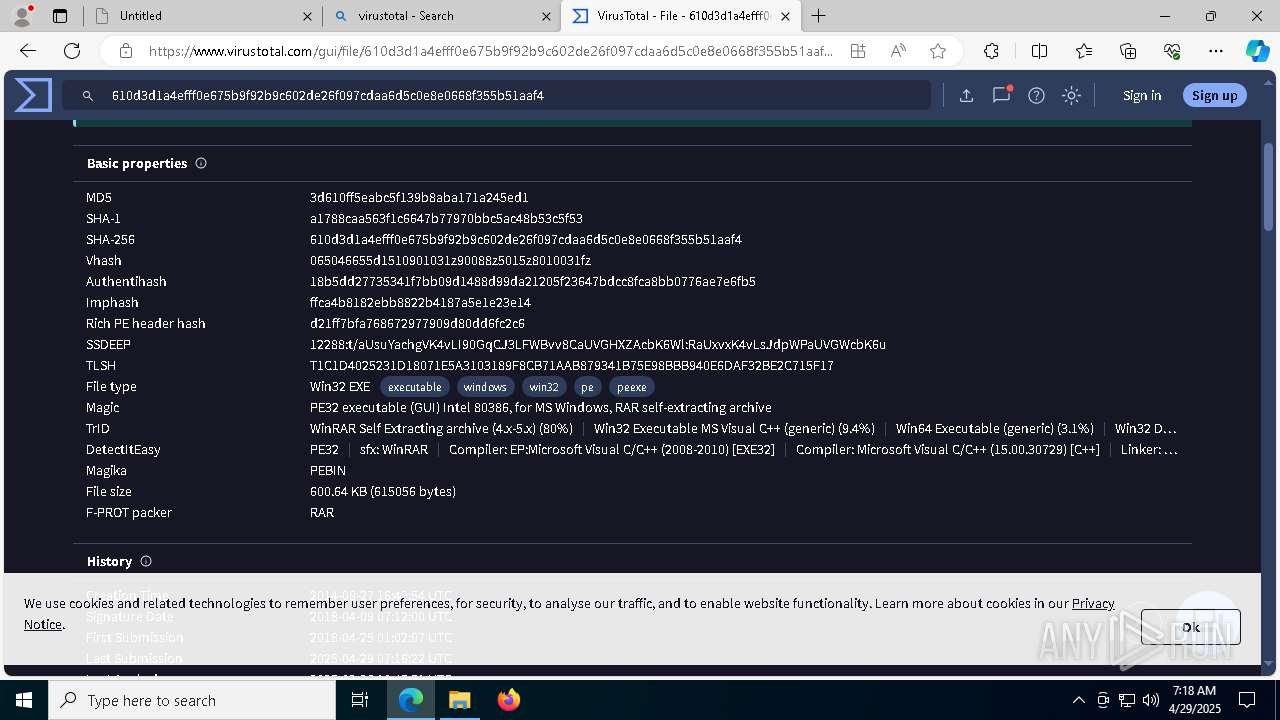Viewport: 1280px width, 720px height.
Task: Open browser Extensions puzzle icon
Action: (x=991, y=51)
